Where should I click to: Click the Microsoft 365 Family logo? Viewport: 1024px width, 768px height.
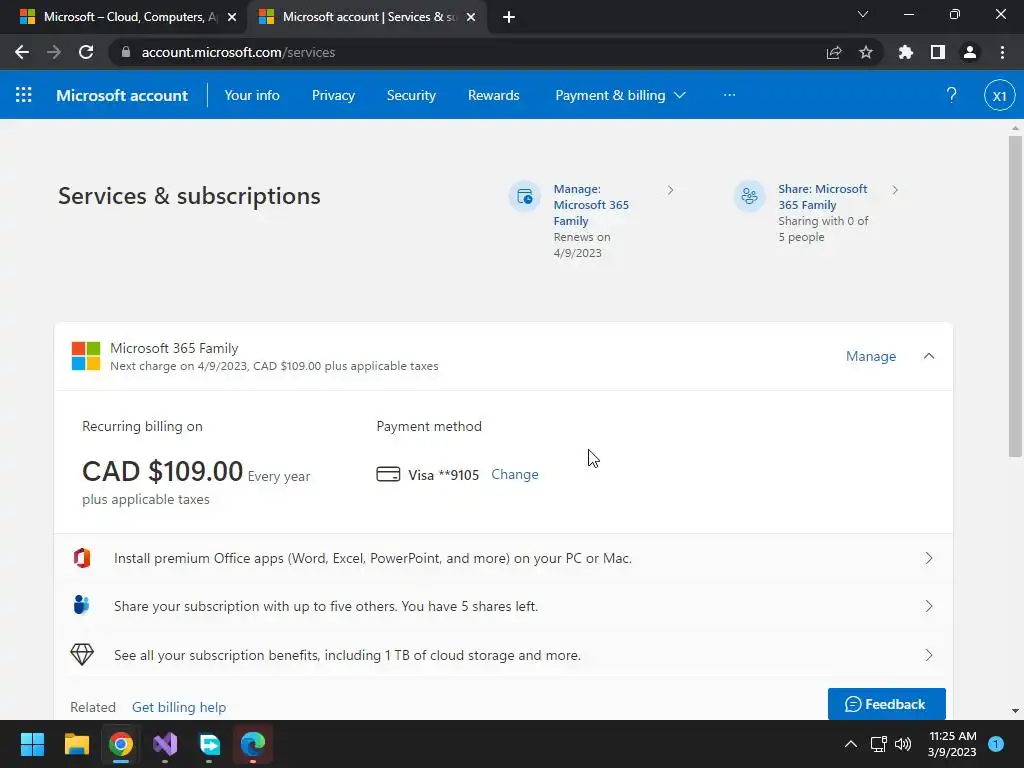pos(86,356)
